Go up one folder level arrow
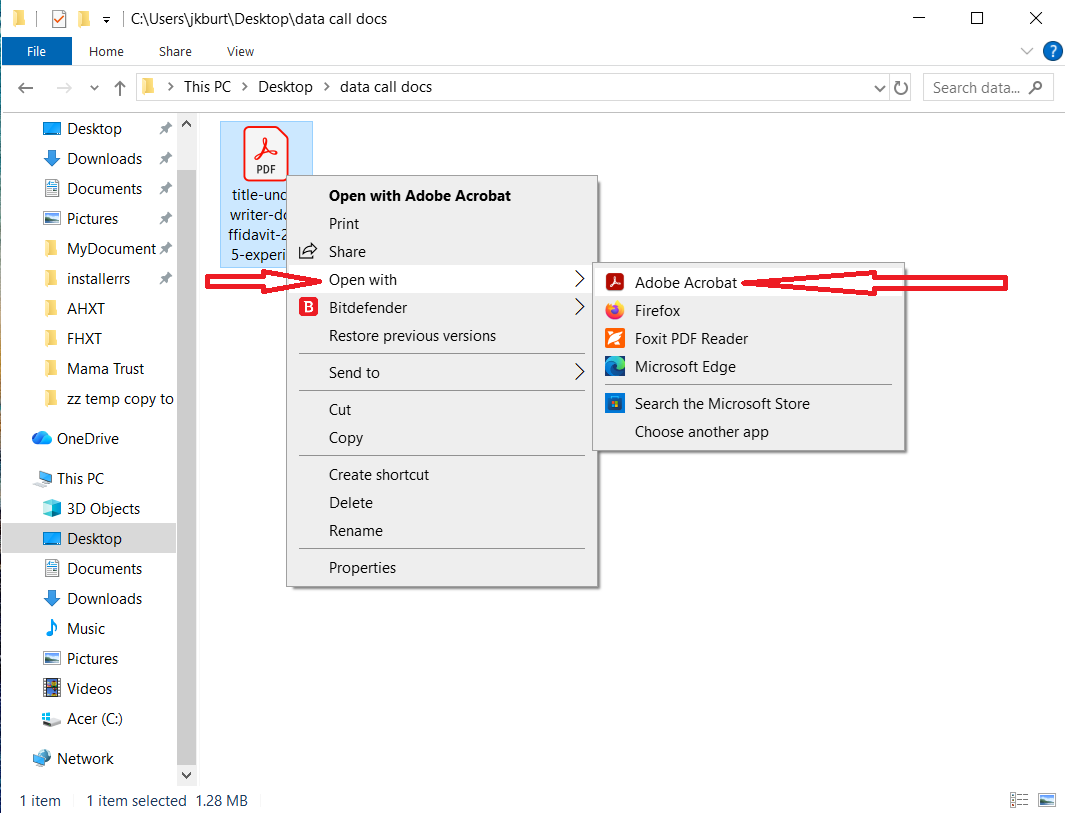 120,88
